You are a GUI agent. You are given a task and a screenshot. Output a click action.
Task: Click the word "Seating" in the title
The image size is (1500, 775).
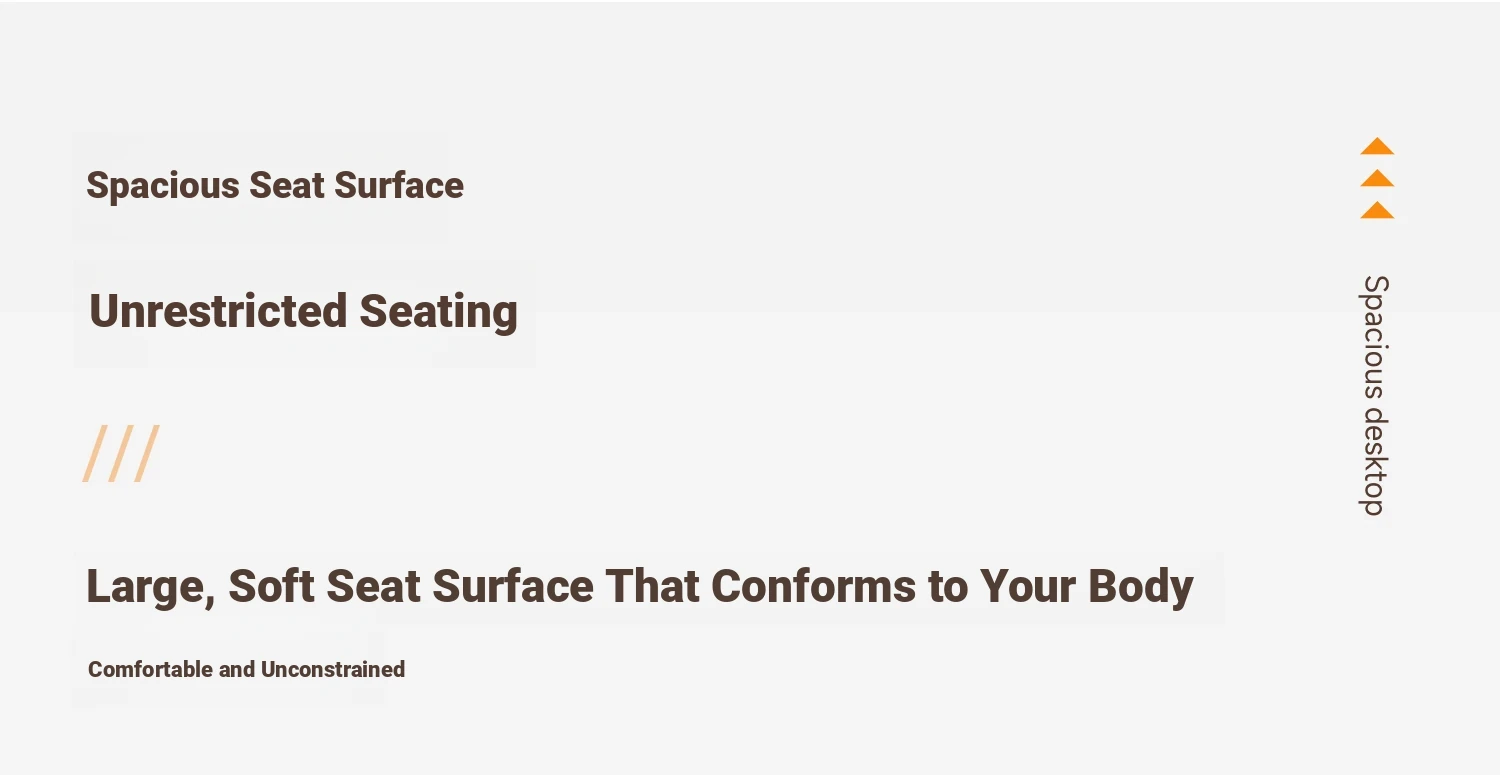tap(438, 311)
